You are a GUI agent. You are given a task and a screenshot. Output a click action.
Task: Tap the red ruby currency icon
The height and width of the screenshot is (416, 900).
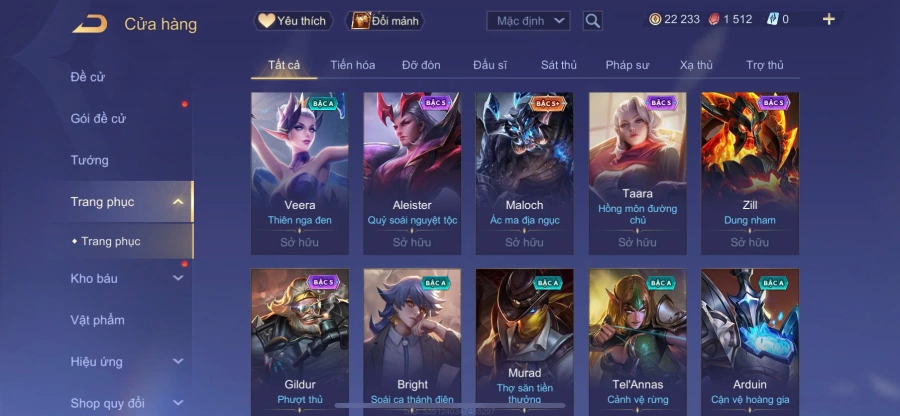pos(715,19)
